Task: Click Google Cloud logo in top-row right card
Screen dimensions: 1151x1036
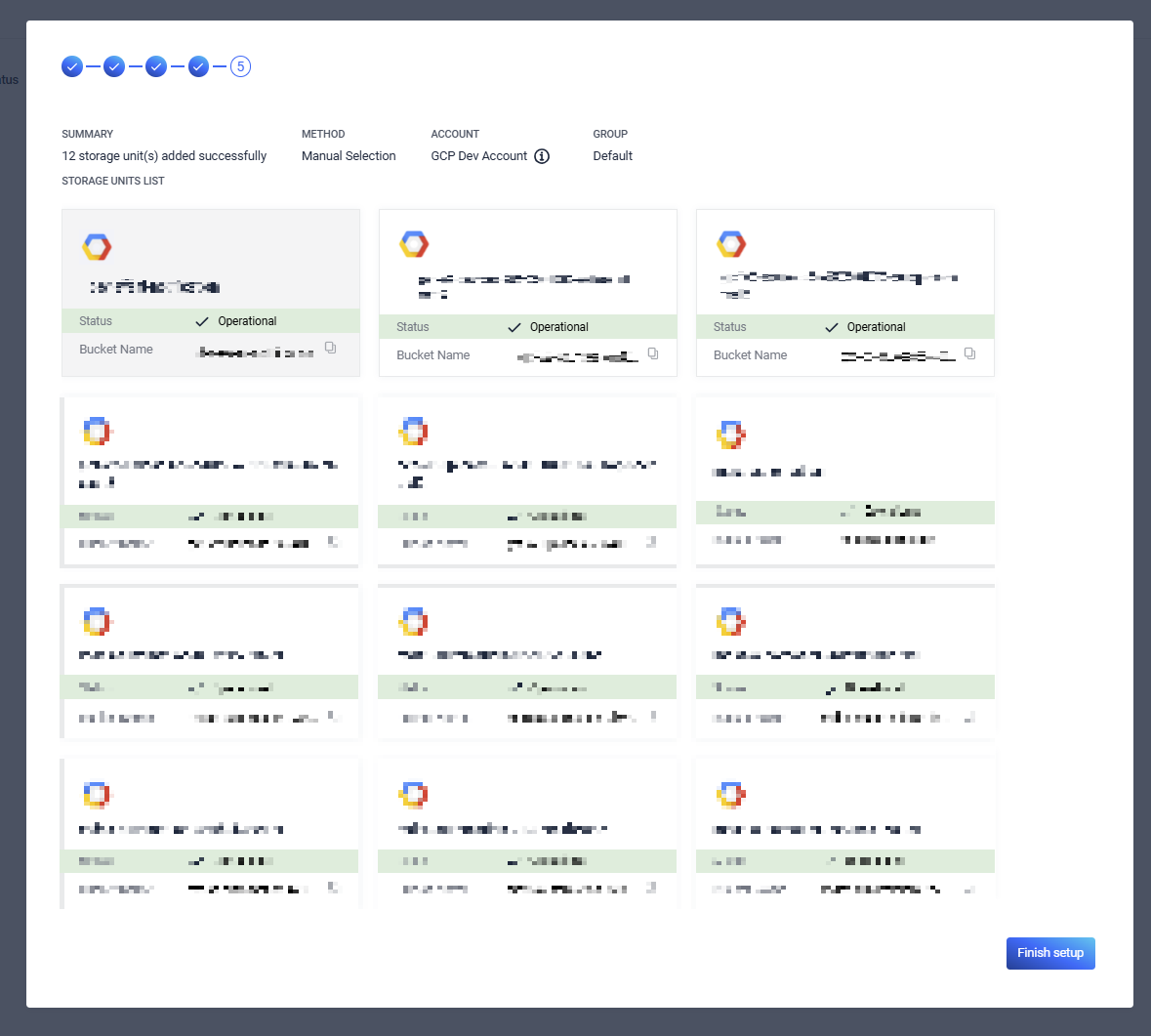Action: pyautogui.click(x=731, y=244)
